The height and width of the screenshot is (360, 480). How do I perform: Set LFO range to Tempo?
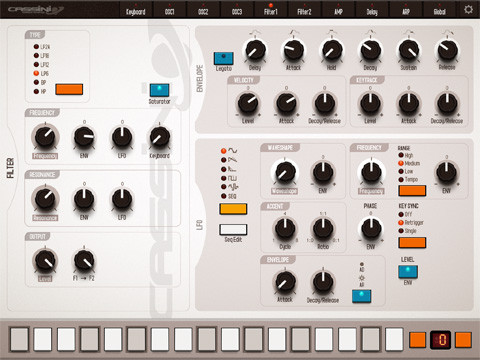tap(408, 179)
